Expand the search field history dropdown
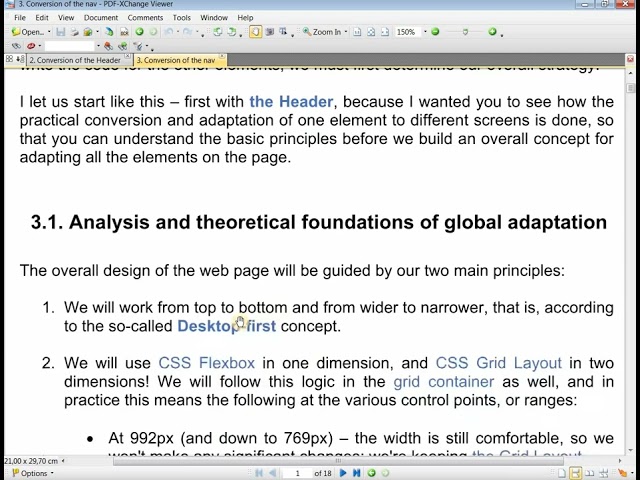 tap(98, 46)
